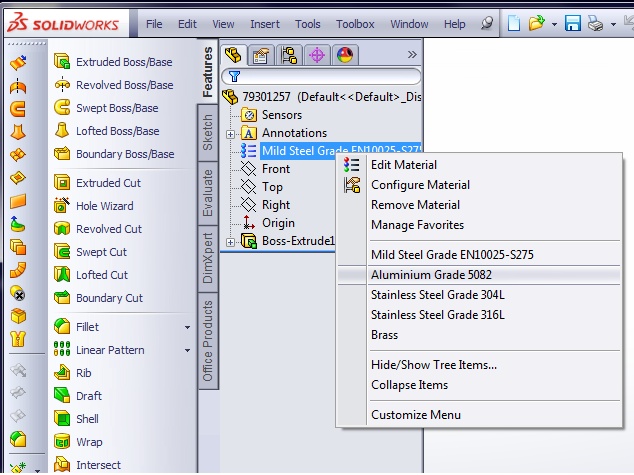
Task: Switch to the Evaluate vertical tab
Action: [208, 193]
